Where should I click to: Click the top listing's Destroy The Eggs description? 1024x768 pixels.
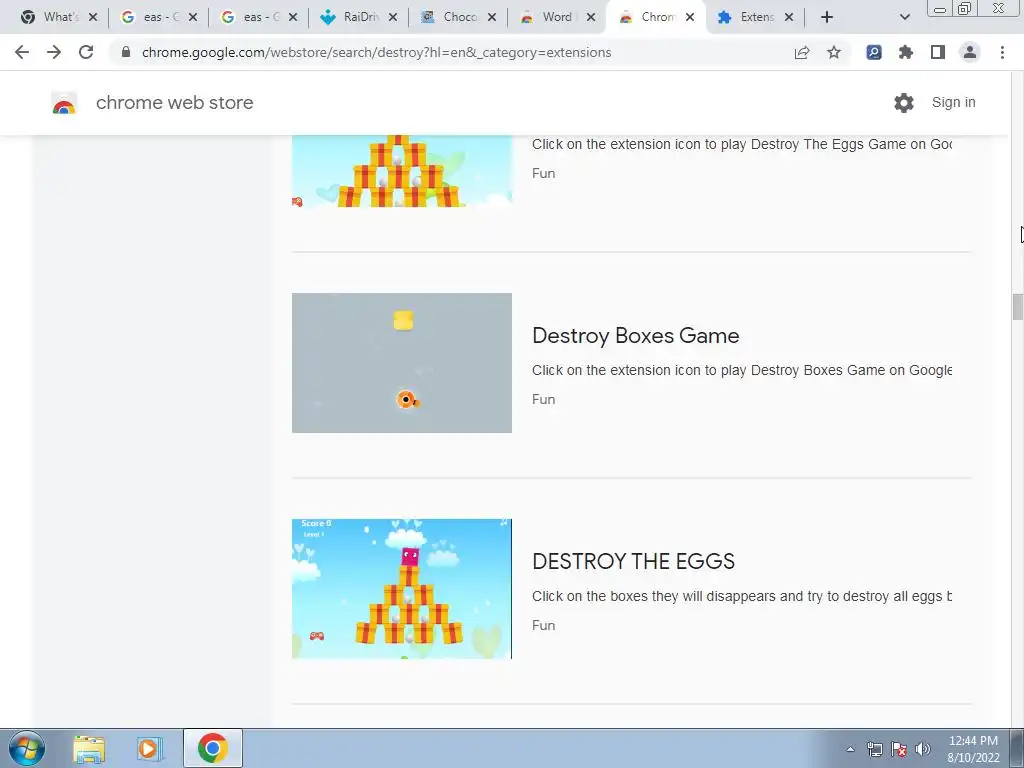point(742,144)
